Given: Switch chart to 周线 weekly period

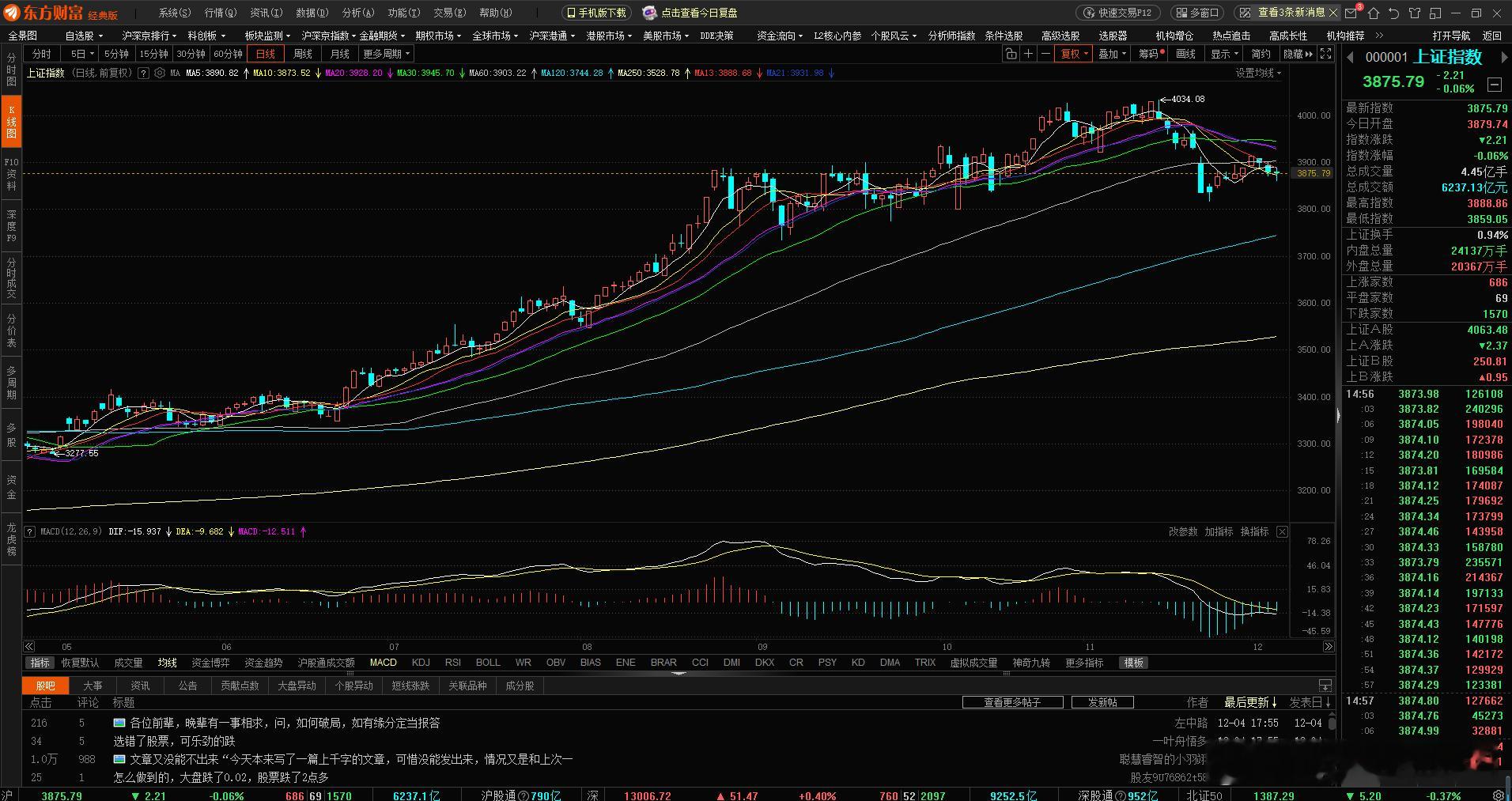Looking at the screenshot, I should pos(302,54).
